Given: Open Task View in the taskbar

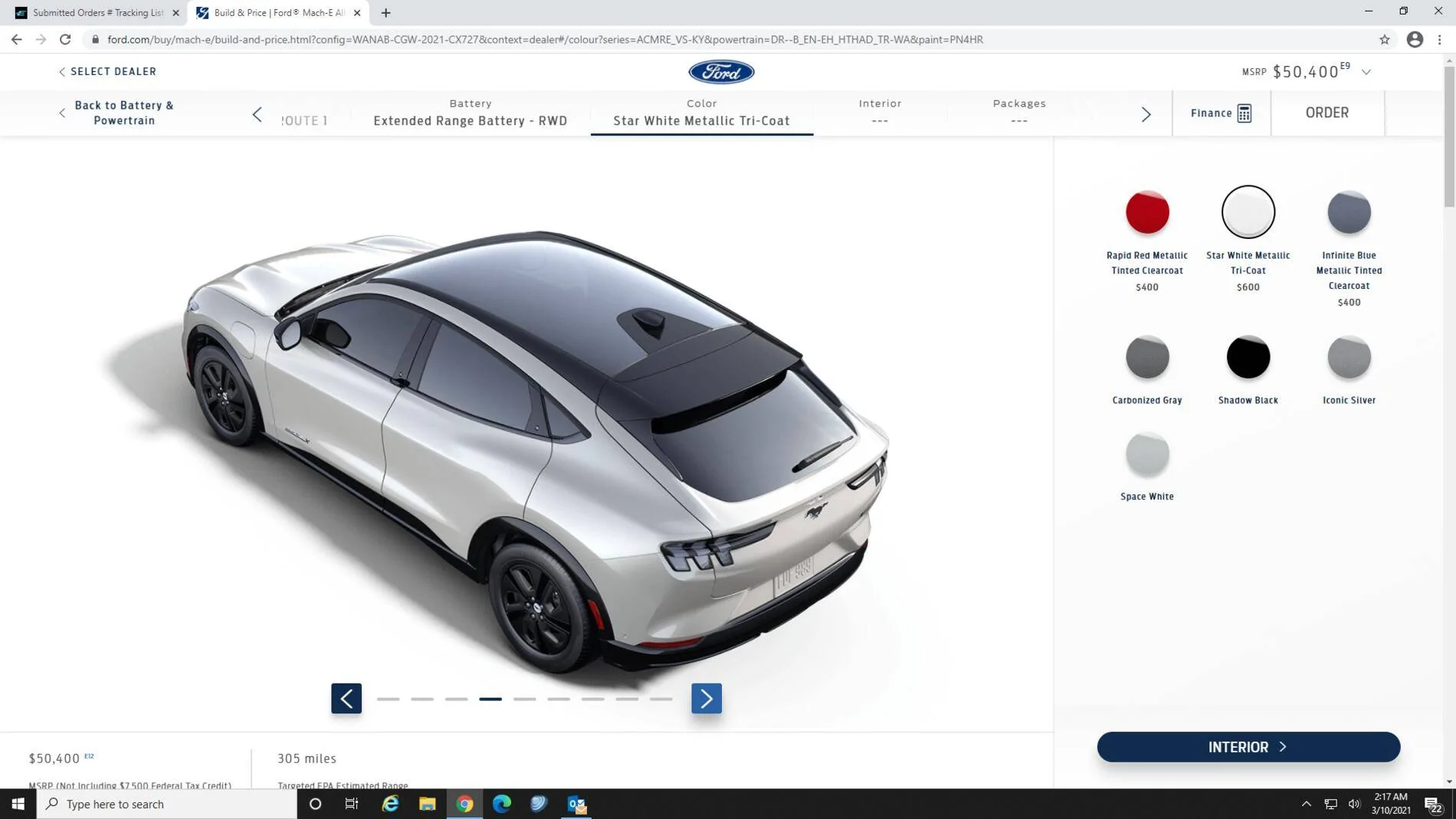Looking at the screenshot, I should (x=352, y=804).
